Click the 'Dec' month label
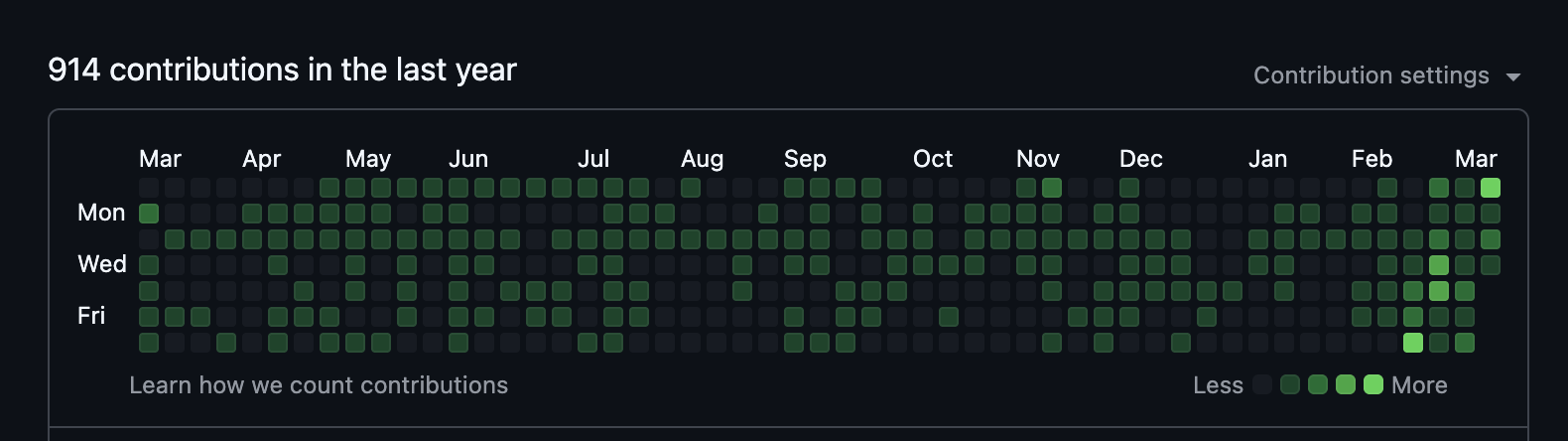The image size is (1568, 441). click(1141, 159)
